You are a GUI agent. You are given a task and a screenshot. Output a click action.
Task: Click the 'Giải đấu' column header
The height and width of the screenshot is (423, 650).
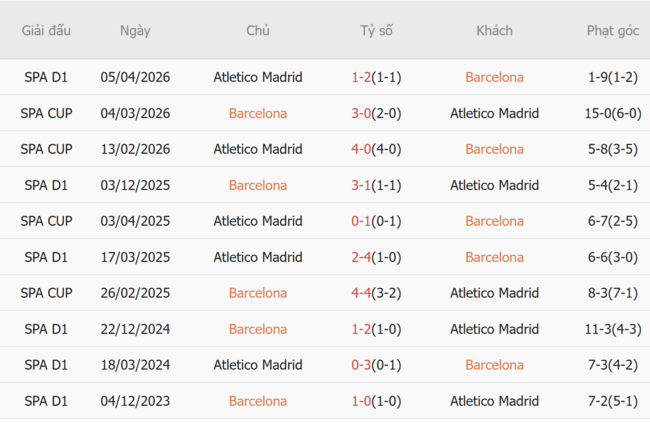46,30
